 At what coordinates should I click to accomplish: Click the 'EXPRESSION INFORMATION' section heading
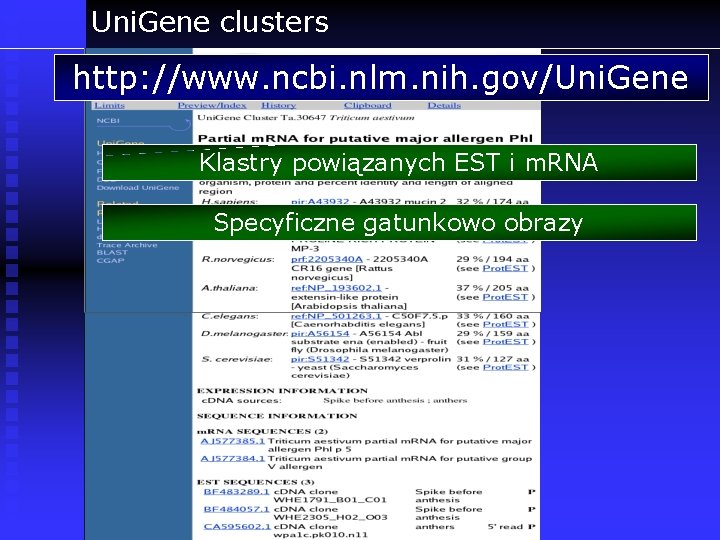[x=282, y=391]
